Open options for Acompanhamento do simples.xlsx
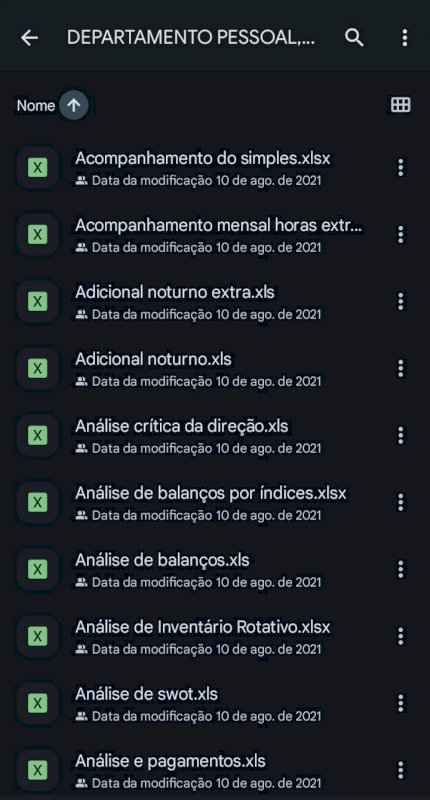430x800 pixels. tap(401, 167)
